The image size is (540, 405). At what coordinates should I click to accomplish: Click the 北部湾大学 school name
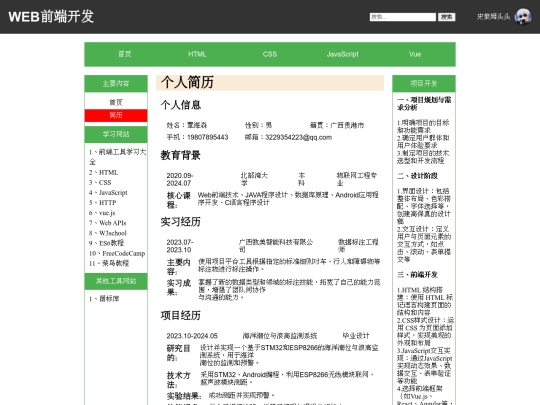[254, 179]
